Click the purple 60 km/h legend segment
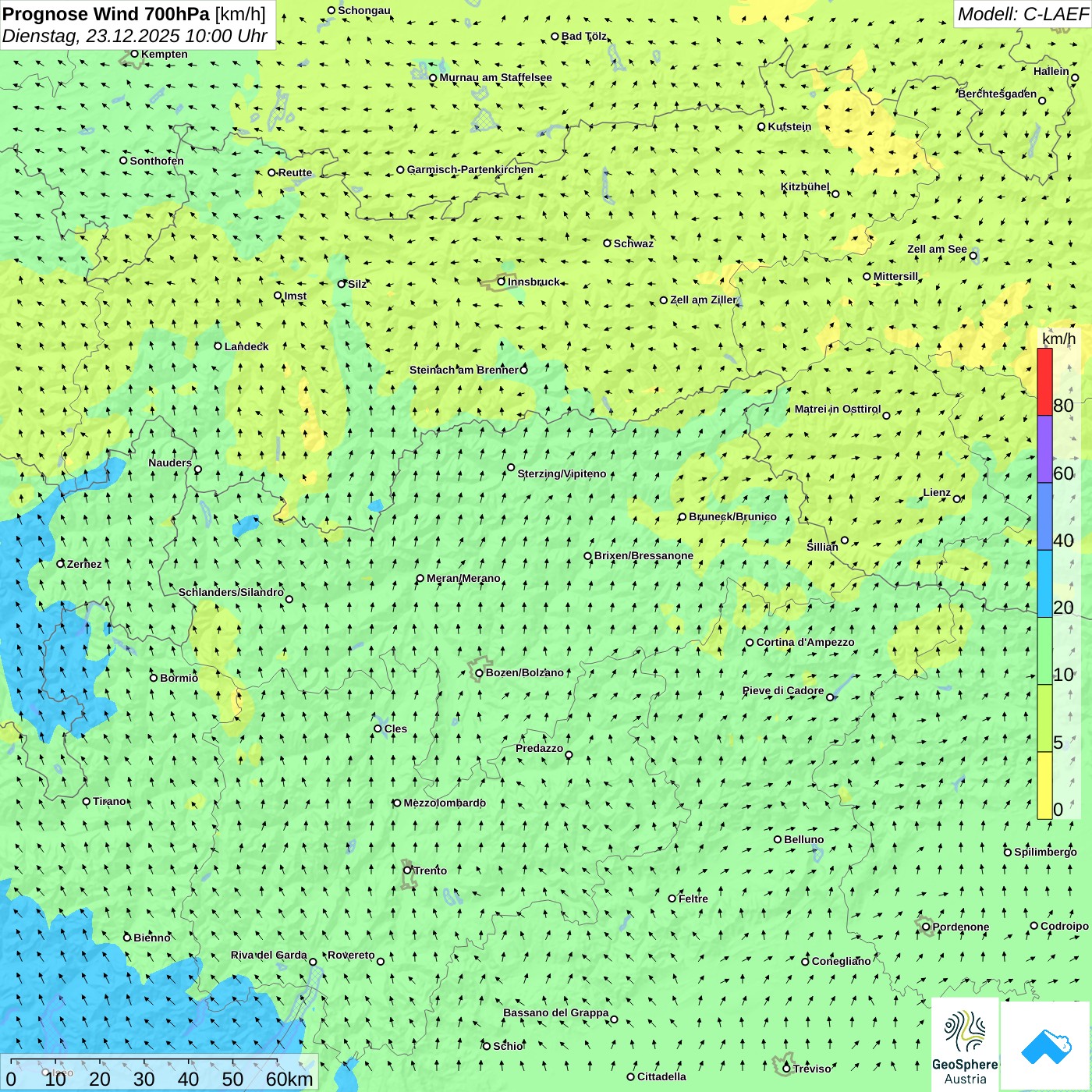The image size is (1092, 1092). (x=1044, y=449)
